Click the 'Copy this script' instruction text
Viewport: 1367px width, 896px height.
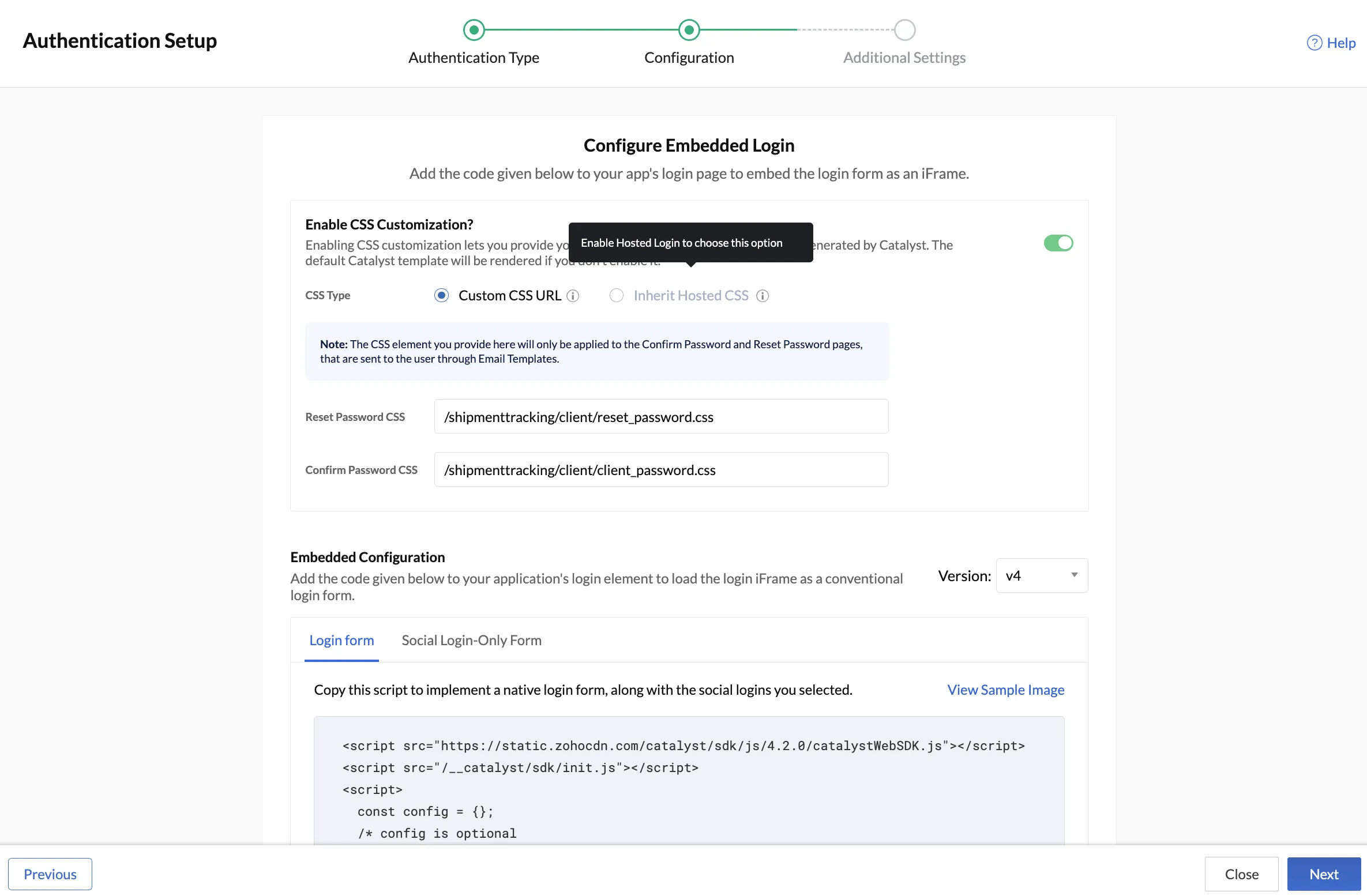click(x=583, y=690)
